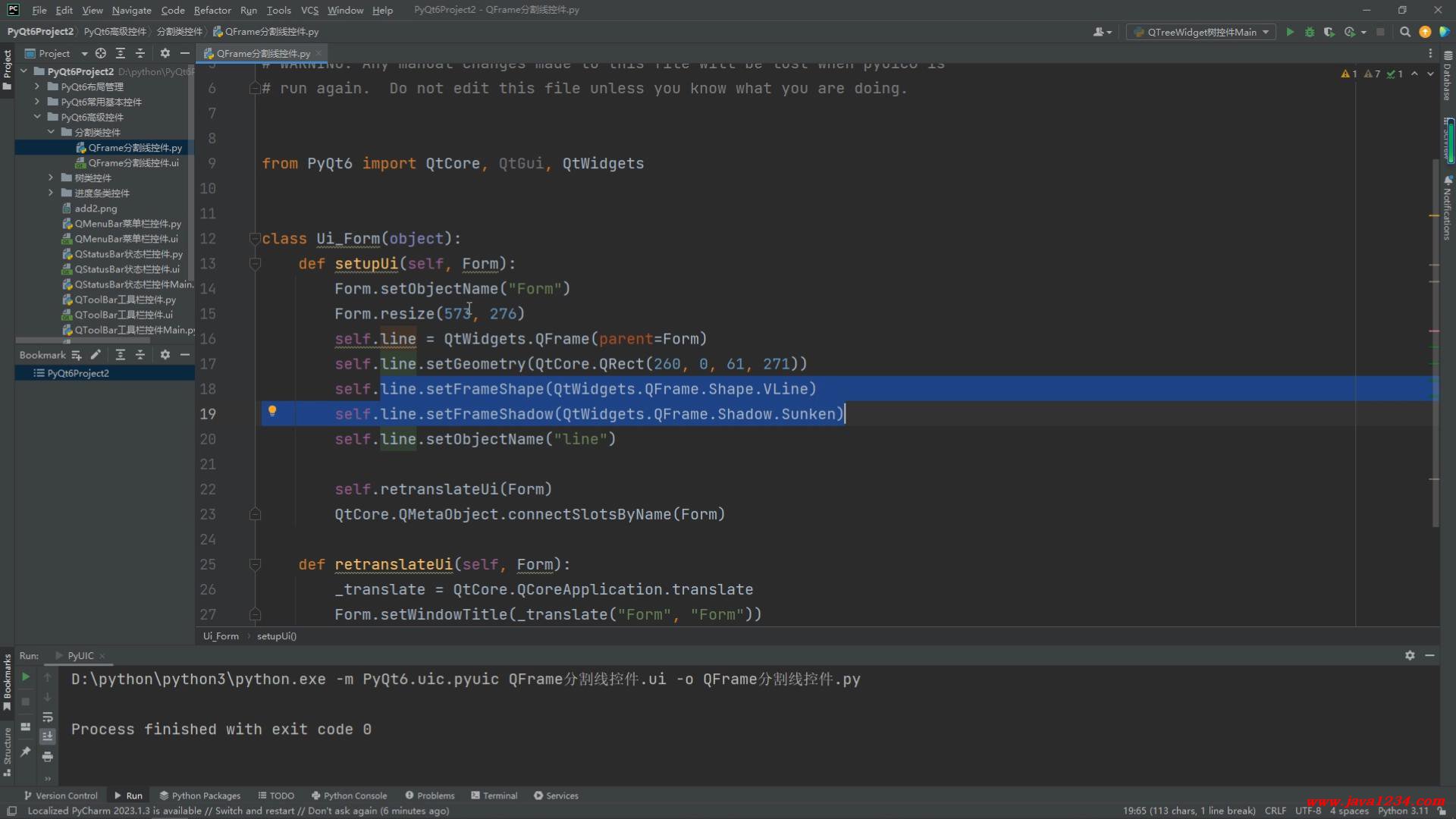Open the File menu
This screenshot has width=1456, height=819.
coord(39,10)
